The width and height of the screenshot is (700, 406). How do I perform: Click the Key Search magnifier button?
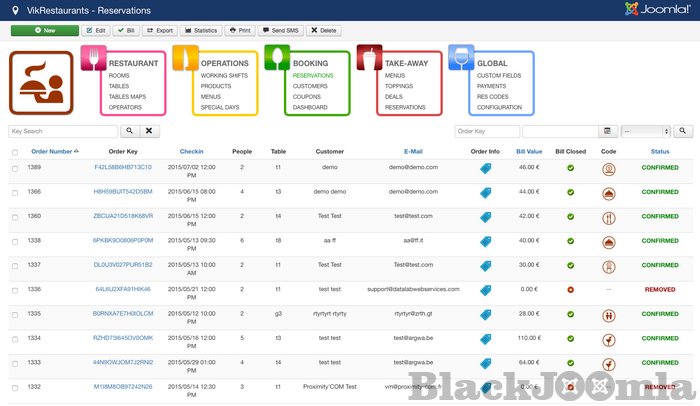point(128,131)
